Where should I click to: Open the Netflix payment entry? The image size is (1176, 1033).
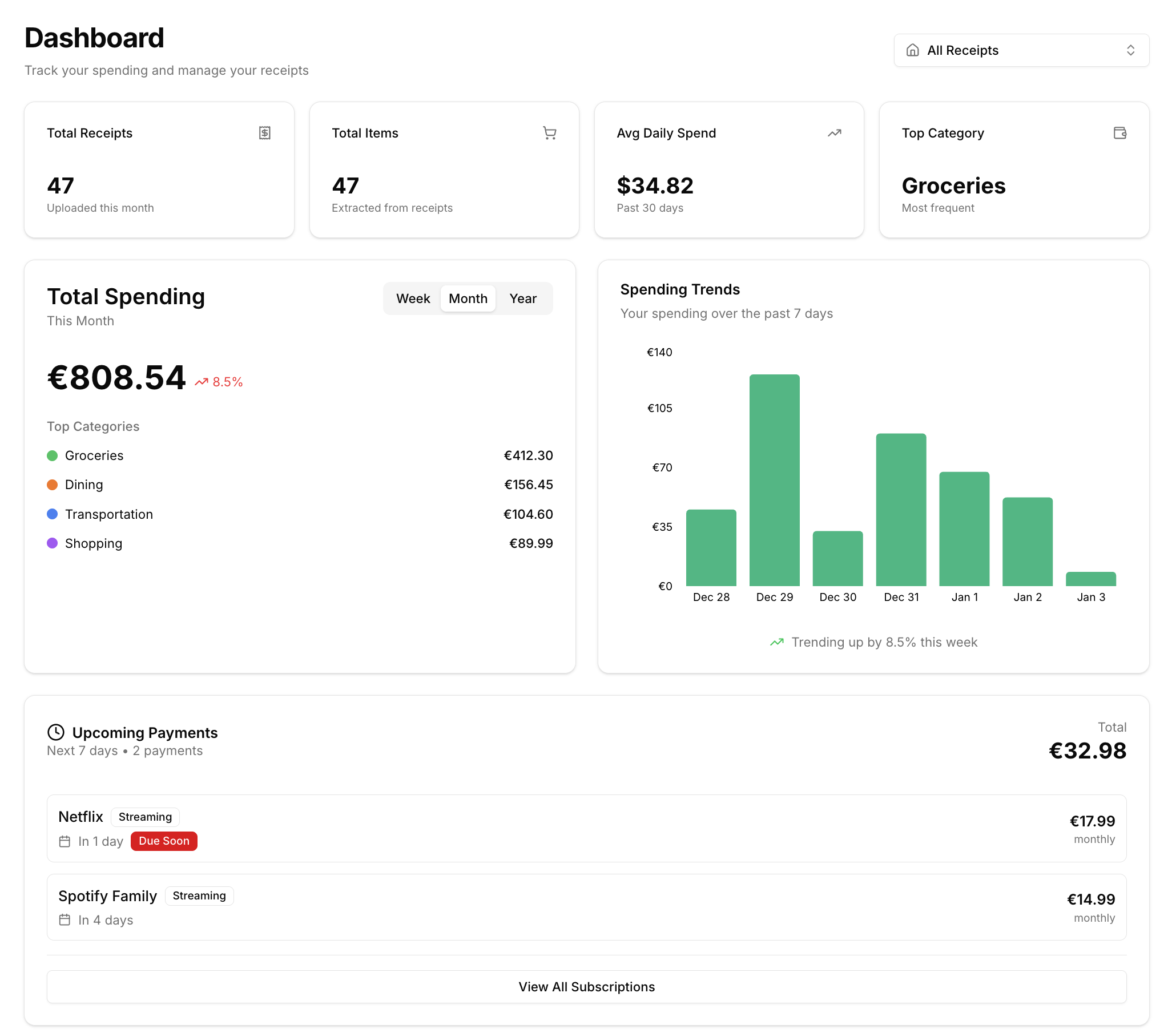(586, 828)
